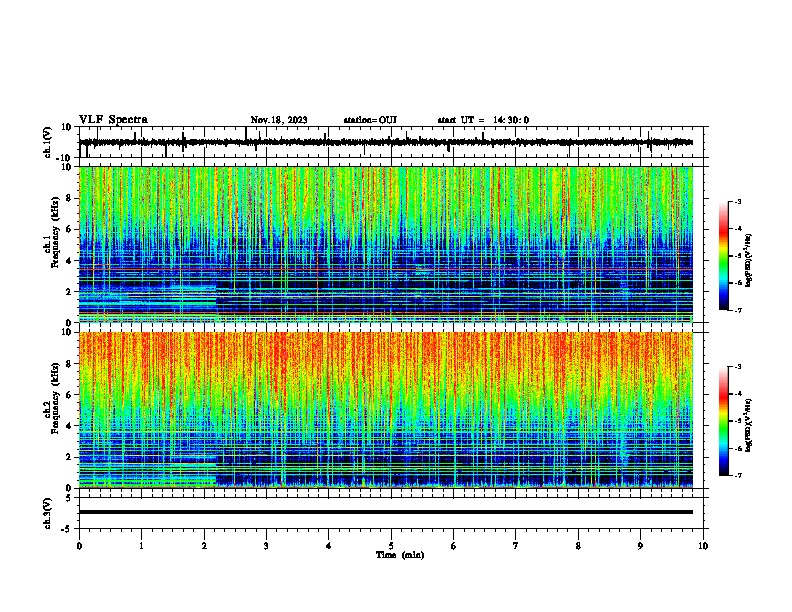This screenshot has width=792, height=612.
Task: Select the log(PSD) label beside ch.1 colorbar
Action: point(749,261)
